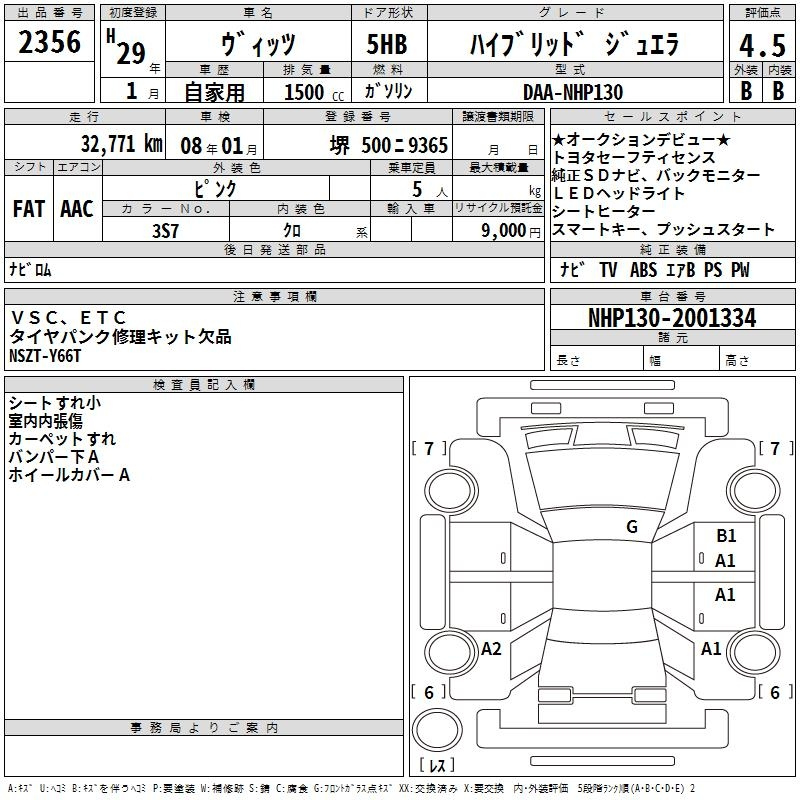Click the タイヤパンク修理キット欠品 note
800x800 pixels.
pyautogui.click(x=120, y=337)
